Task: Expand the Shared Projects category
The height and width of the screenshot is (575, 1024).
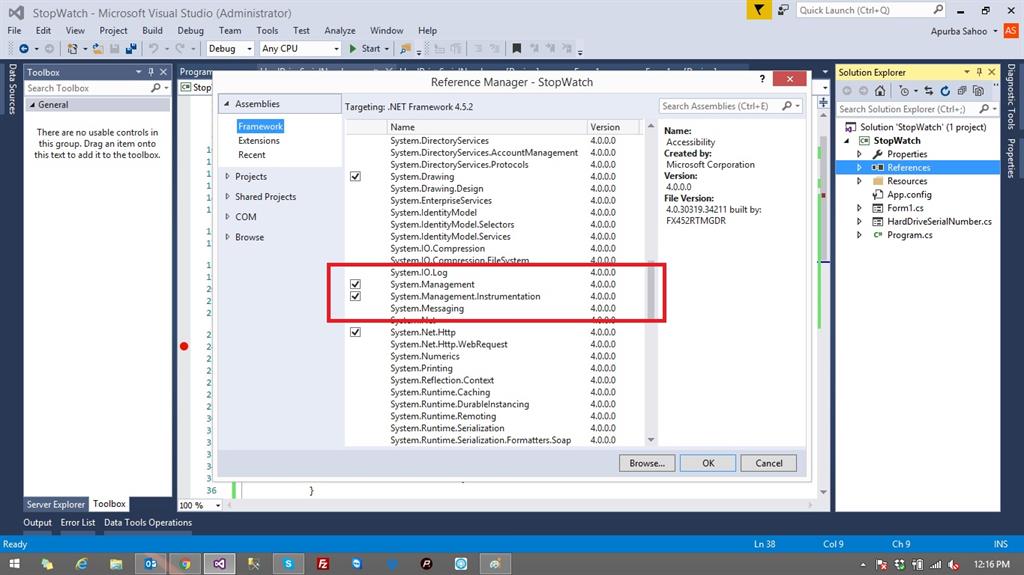Action: click(x=227, y=197)
